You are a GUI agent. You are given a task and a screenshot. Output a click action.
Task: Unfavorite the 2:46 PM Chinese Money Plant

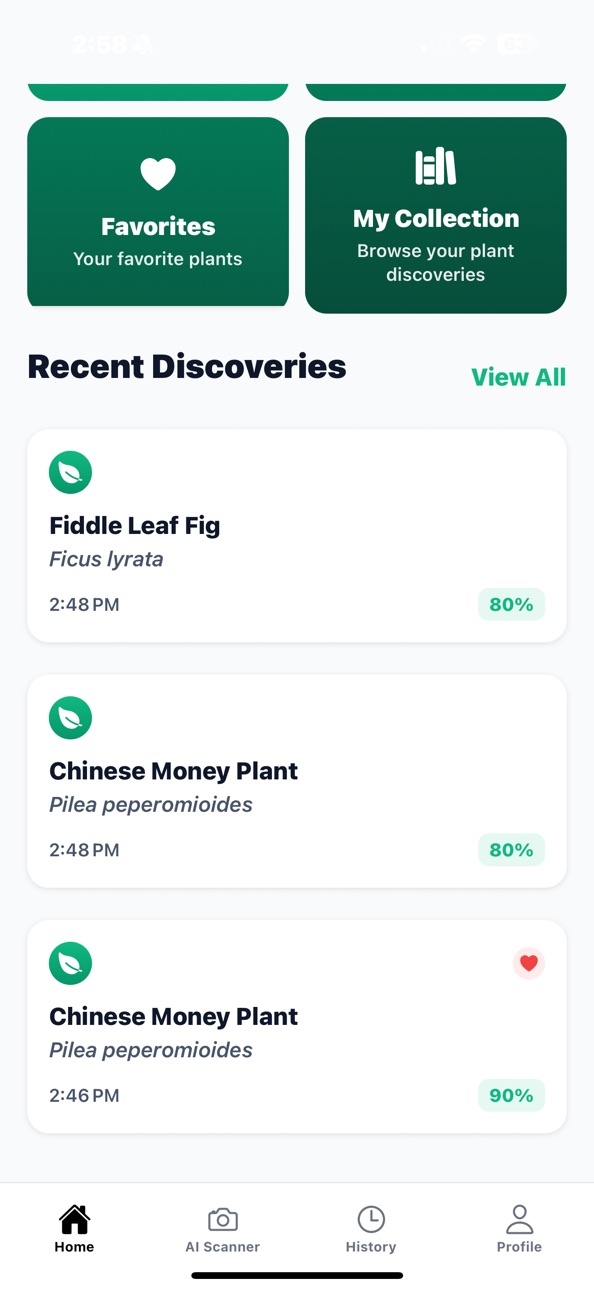pos(529,963)
